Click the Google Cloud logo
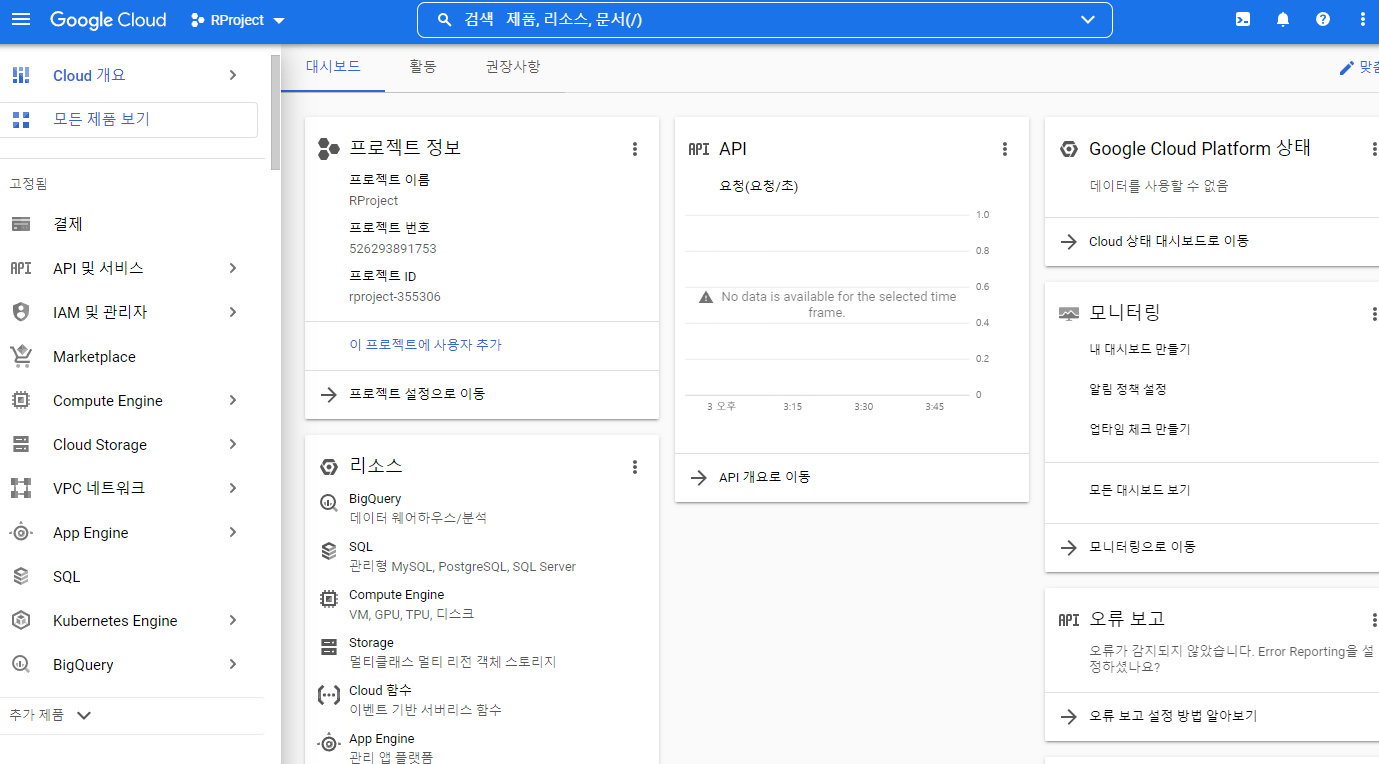 [108, 20]
